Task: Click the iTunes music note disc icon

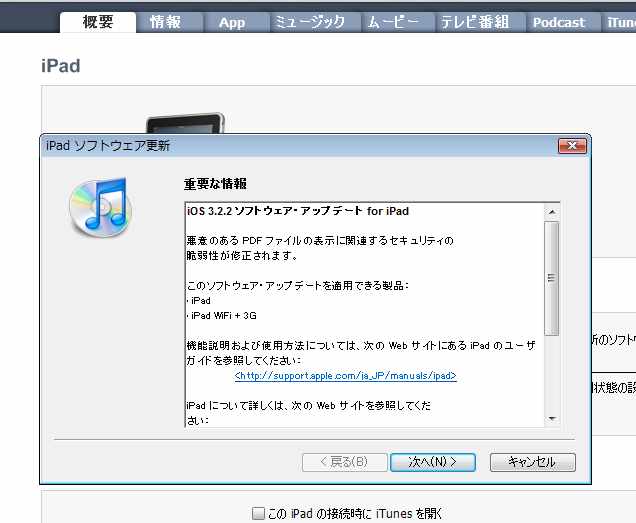Action: click(x=101, y=207)
